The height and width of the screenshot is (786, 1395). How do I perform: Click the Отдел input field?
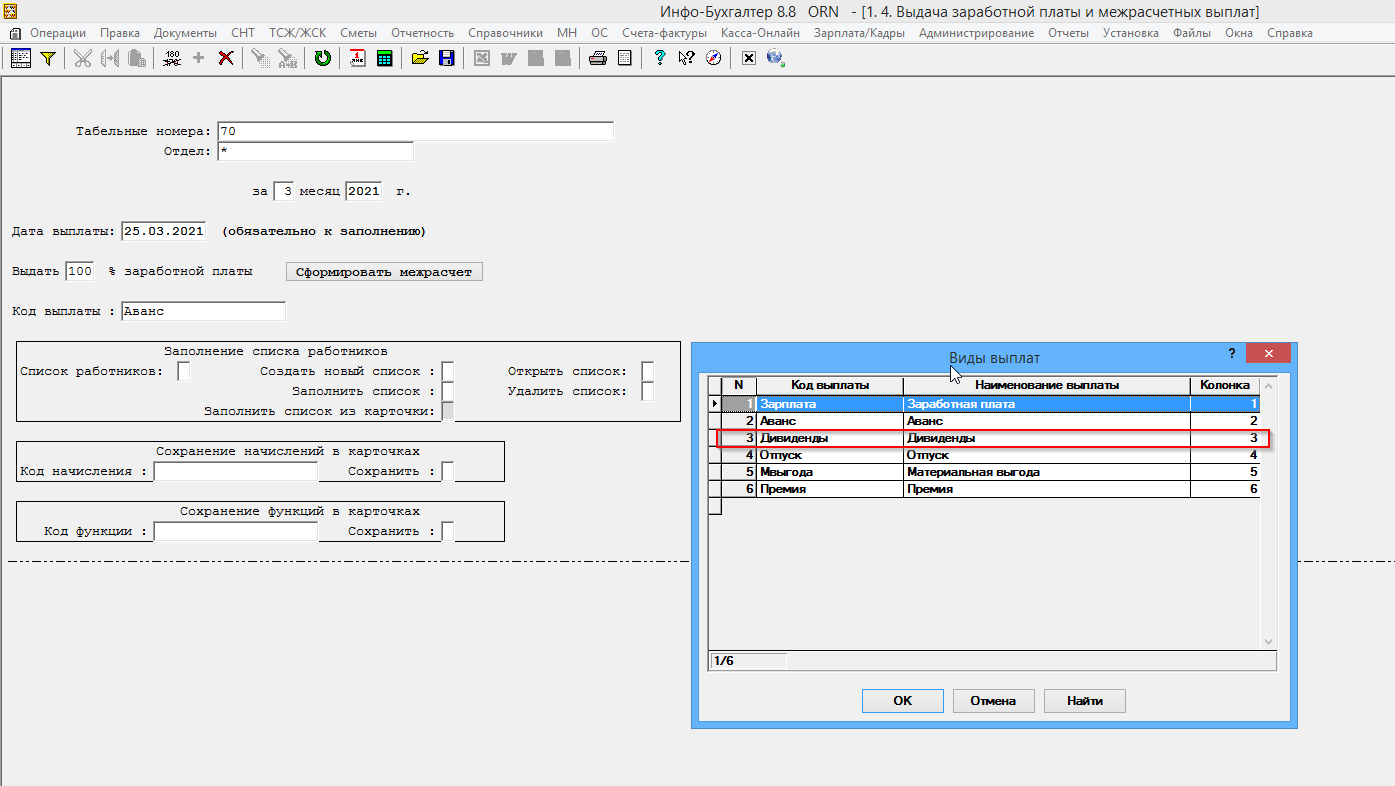pyautogui.click(x=315, y=151)
